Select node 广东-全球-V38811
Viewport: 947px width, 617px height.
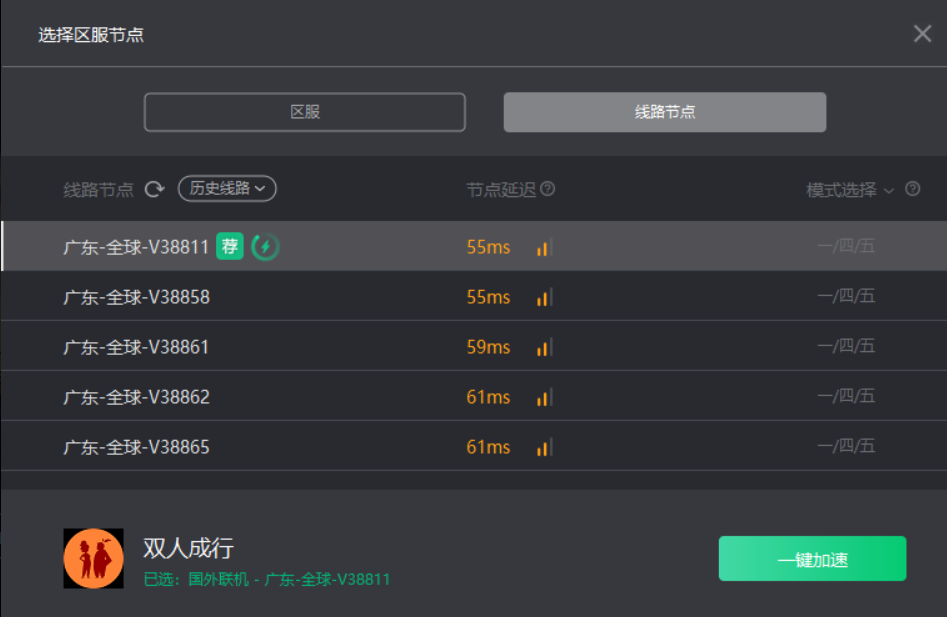pos(474,246)
